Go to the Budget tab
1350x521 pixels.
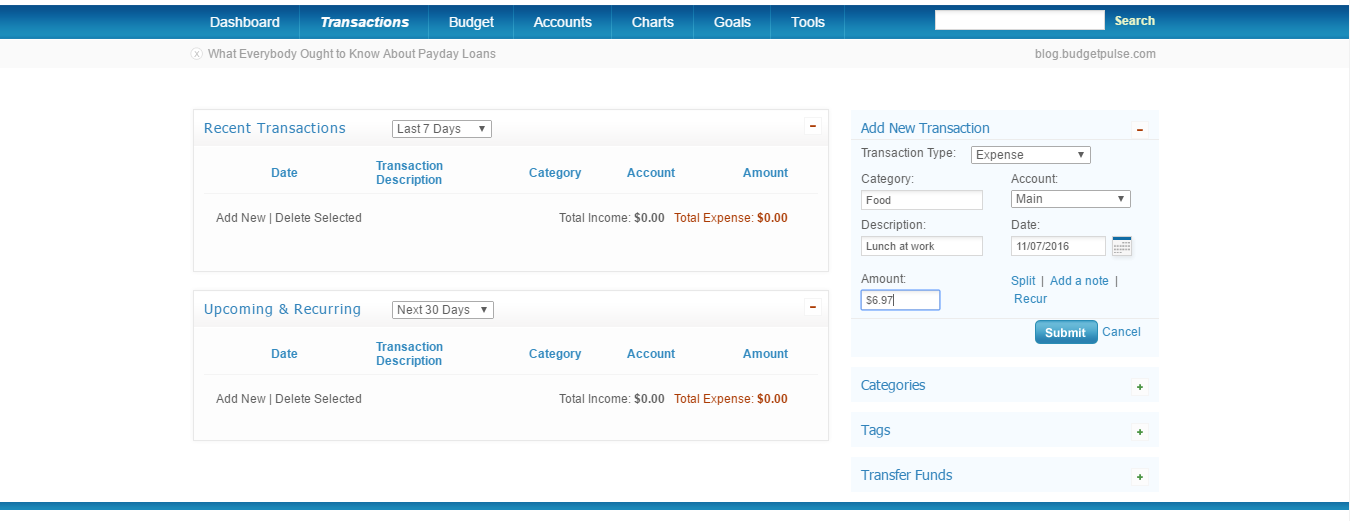click(x=471, y=22)
